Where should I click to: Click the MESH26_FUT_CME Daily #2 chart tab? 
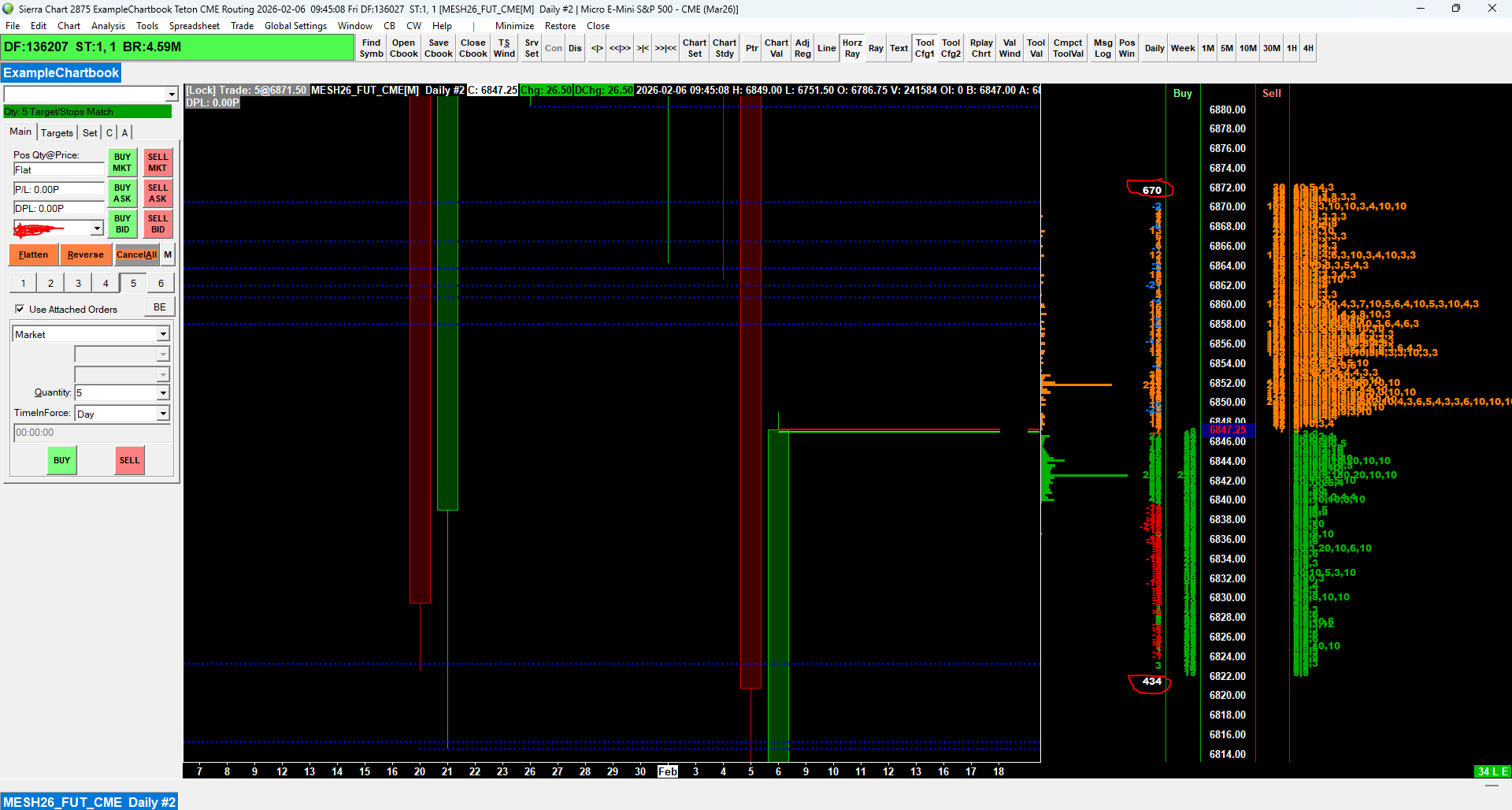coord(89,802)
